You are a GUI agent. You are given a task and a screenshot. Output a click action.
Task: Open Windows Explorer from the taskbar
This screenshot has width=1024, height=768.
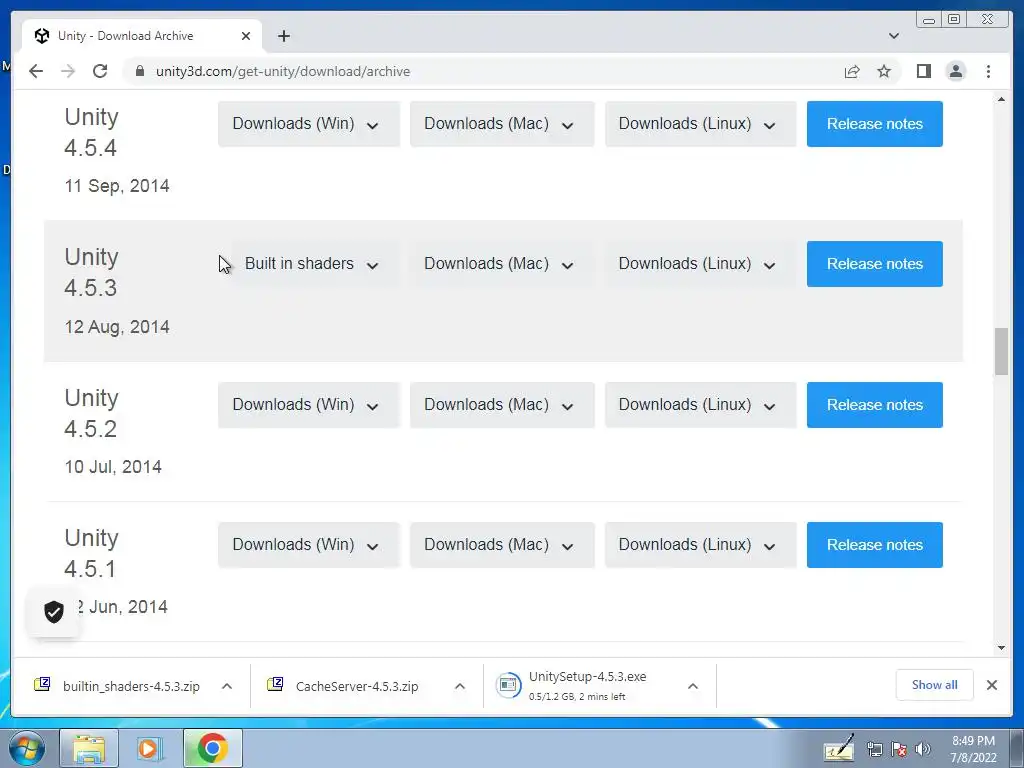tap(89, 748)
